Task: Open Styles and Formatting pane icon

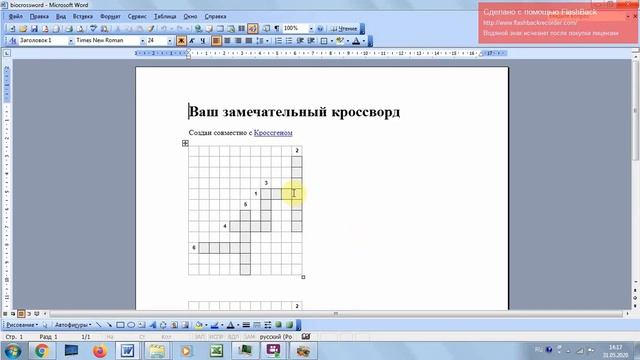Action: pyautogui.click(x=12, y=40)
